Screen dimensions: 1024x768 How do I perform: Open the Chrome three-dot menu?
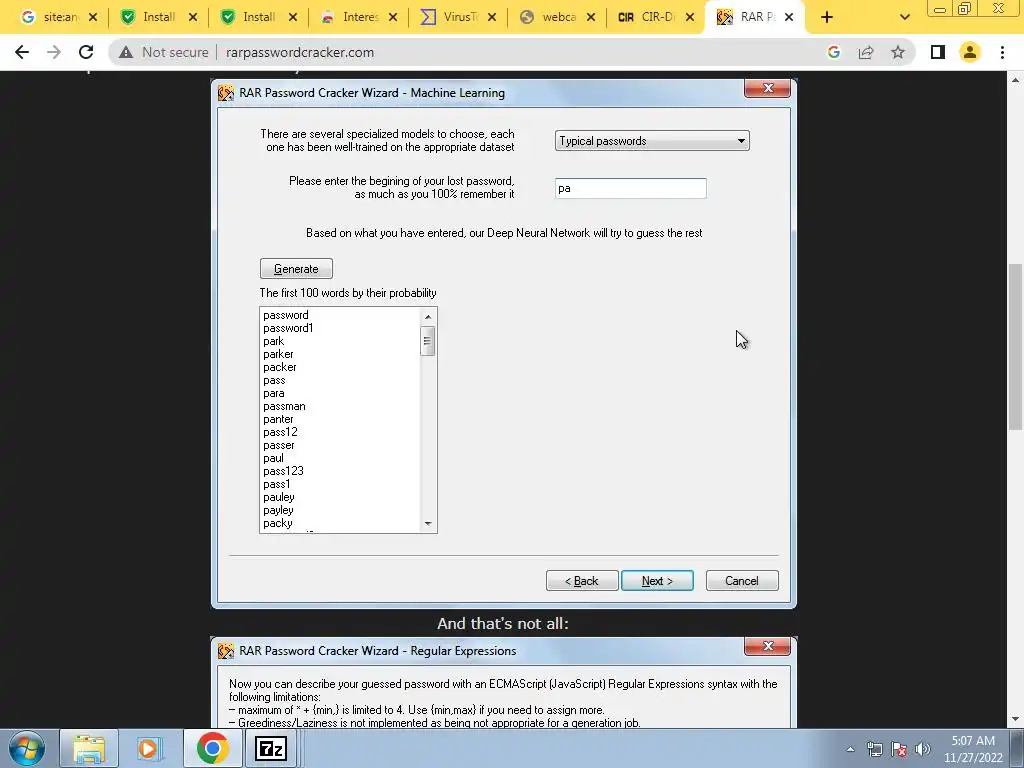[x=1002, y=52]
